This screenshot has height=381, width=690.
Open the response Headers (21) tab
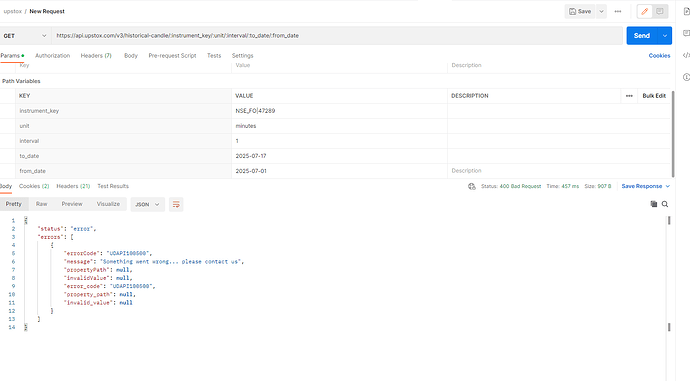[73, 186]
